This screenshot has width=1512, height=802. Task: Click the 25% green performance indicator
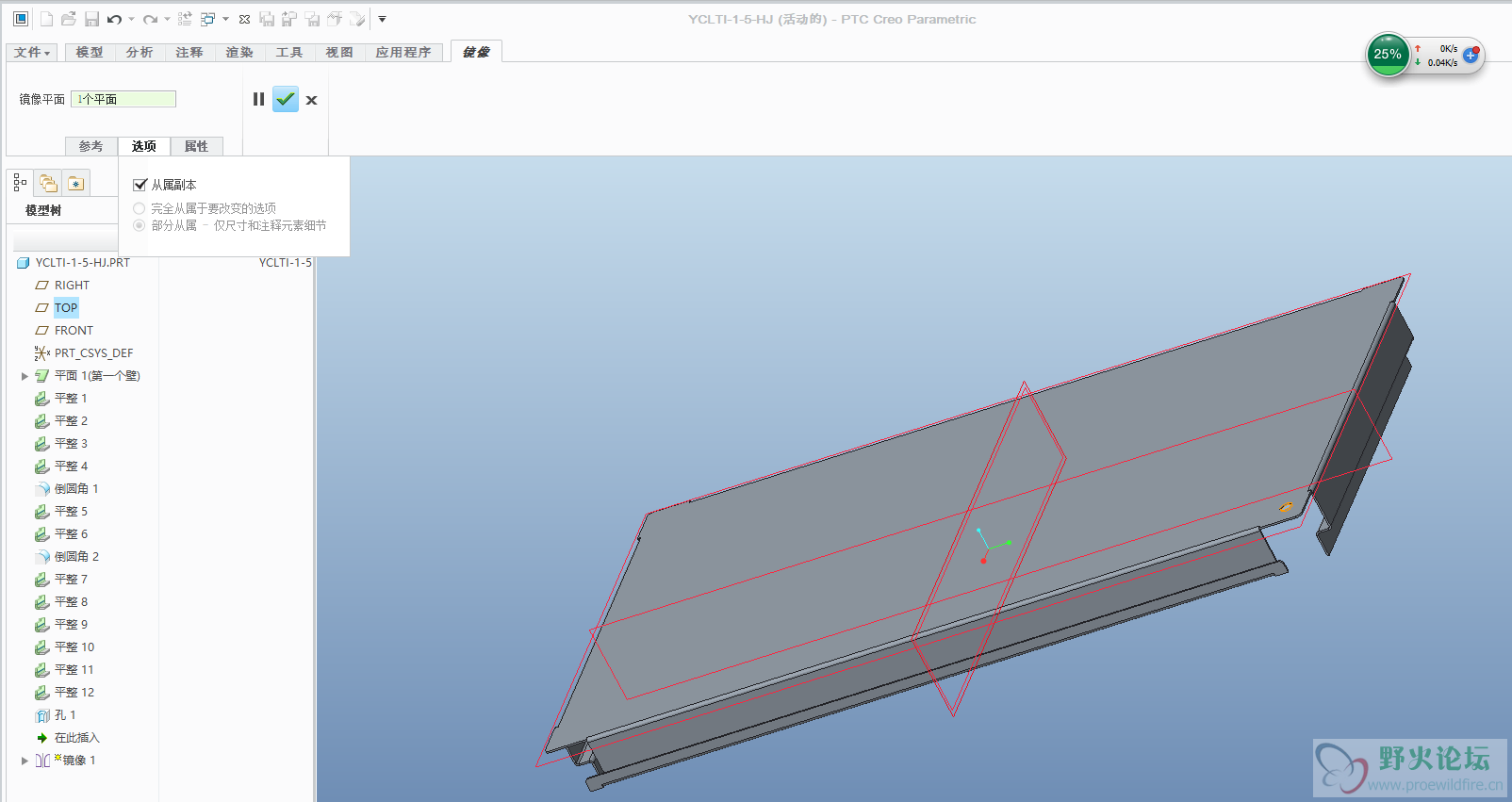[x=1387, y=55]
